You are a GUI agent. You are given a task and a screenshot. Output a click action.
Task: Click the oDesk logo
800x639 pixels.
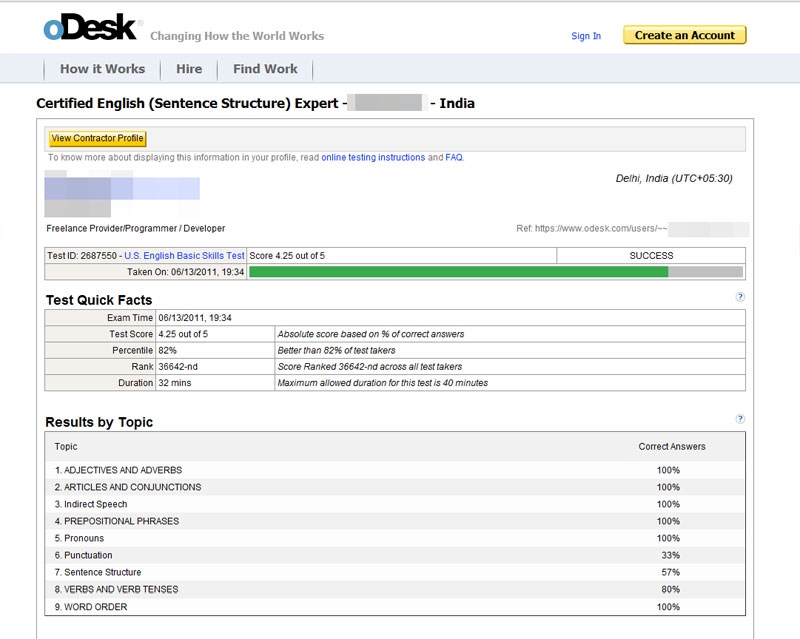pos(90,28)
